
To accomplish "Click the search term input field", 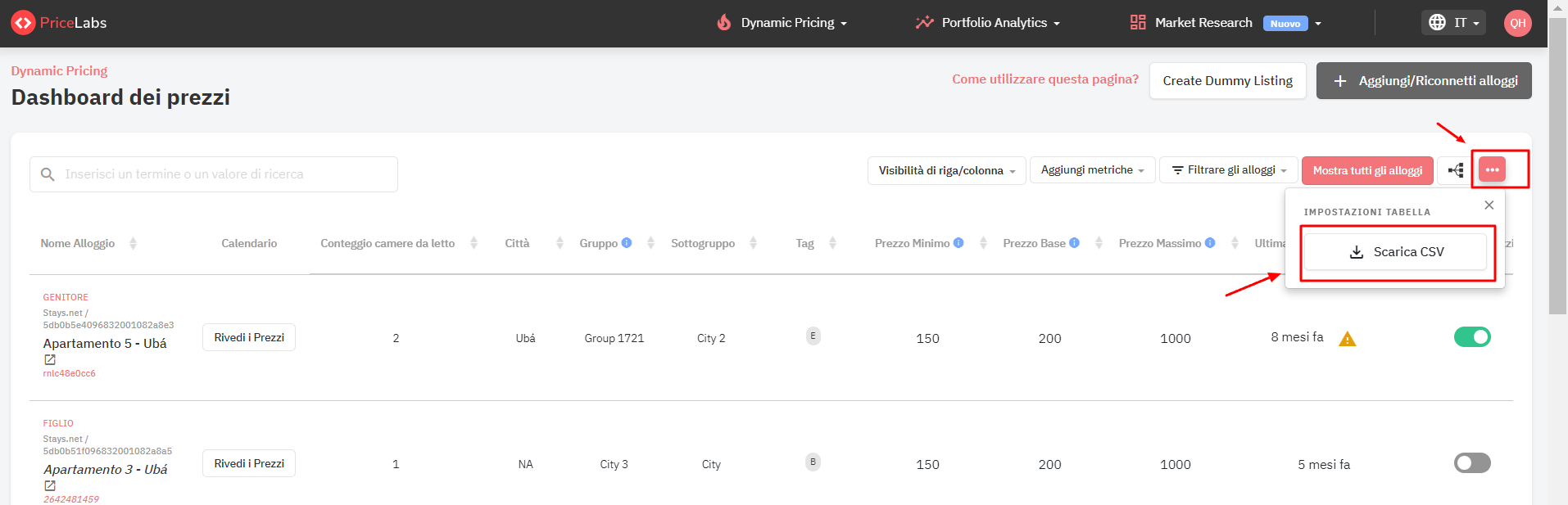I will click(214, 174).
